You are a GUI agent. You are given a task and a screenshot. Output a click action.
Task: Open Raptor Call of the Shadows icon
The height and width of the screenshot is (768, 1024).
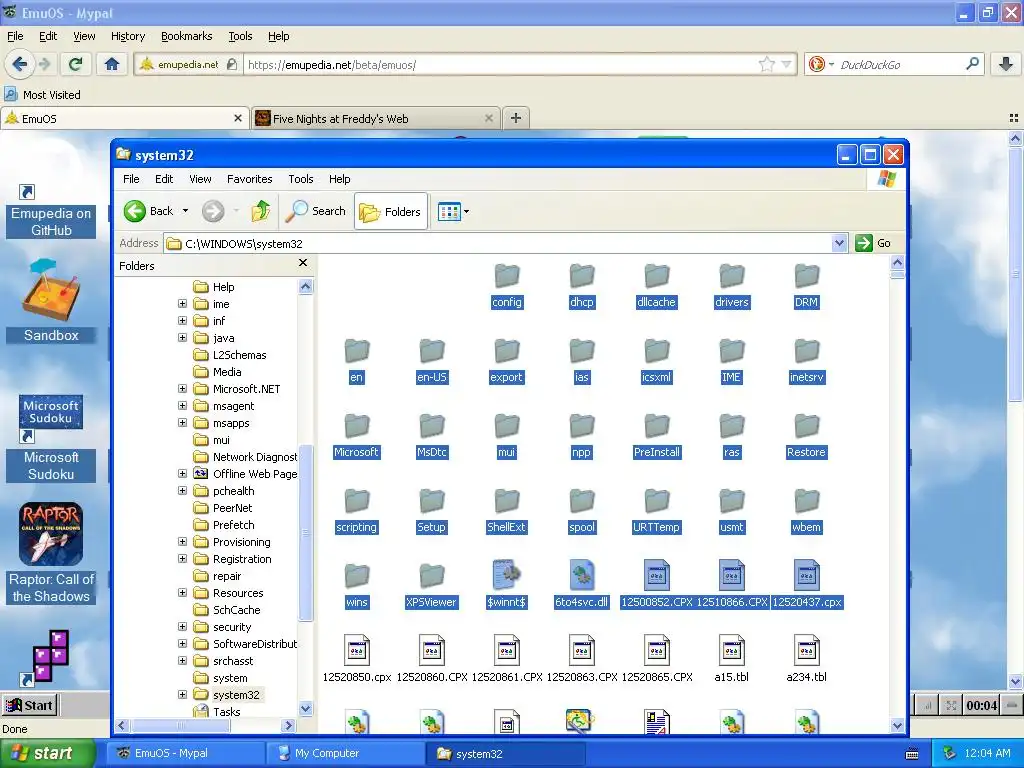point(51,552)
